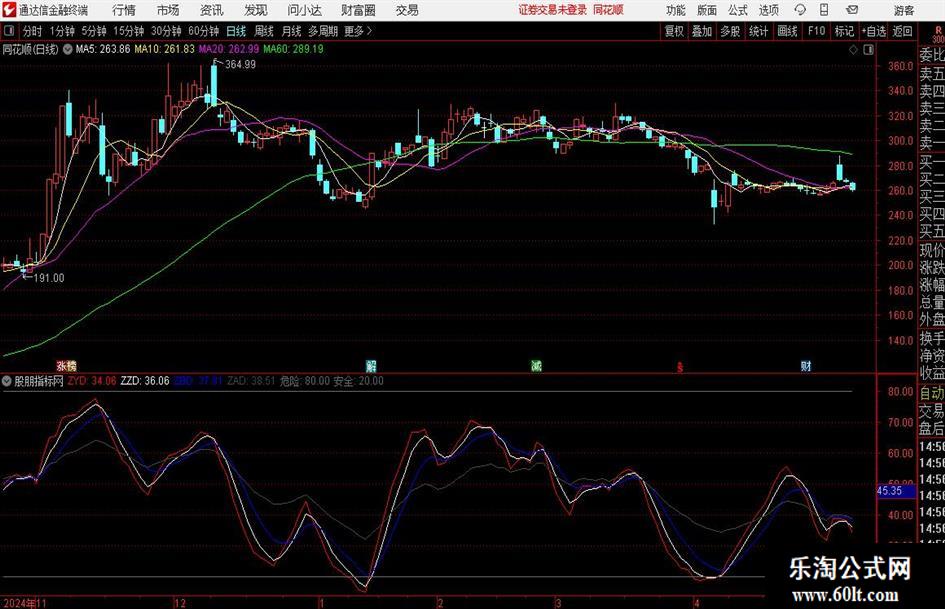Click 证券交易未登录 login link
This screenshot has height=609, width=945.
point(552,10)
